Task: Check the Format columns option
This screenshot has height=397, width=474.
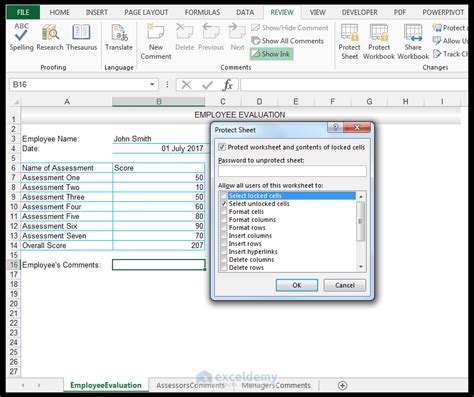Action: 224,220
